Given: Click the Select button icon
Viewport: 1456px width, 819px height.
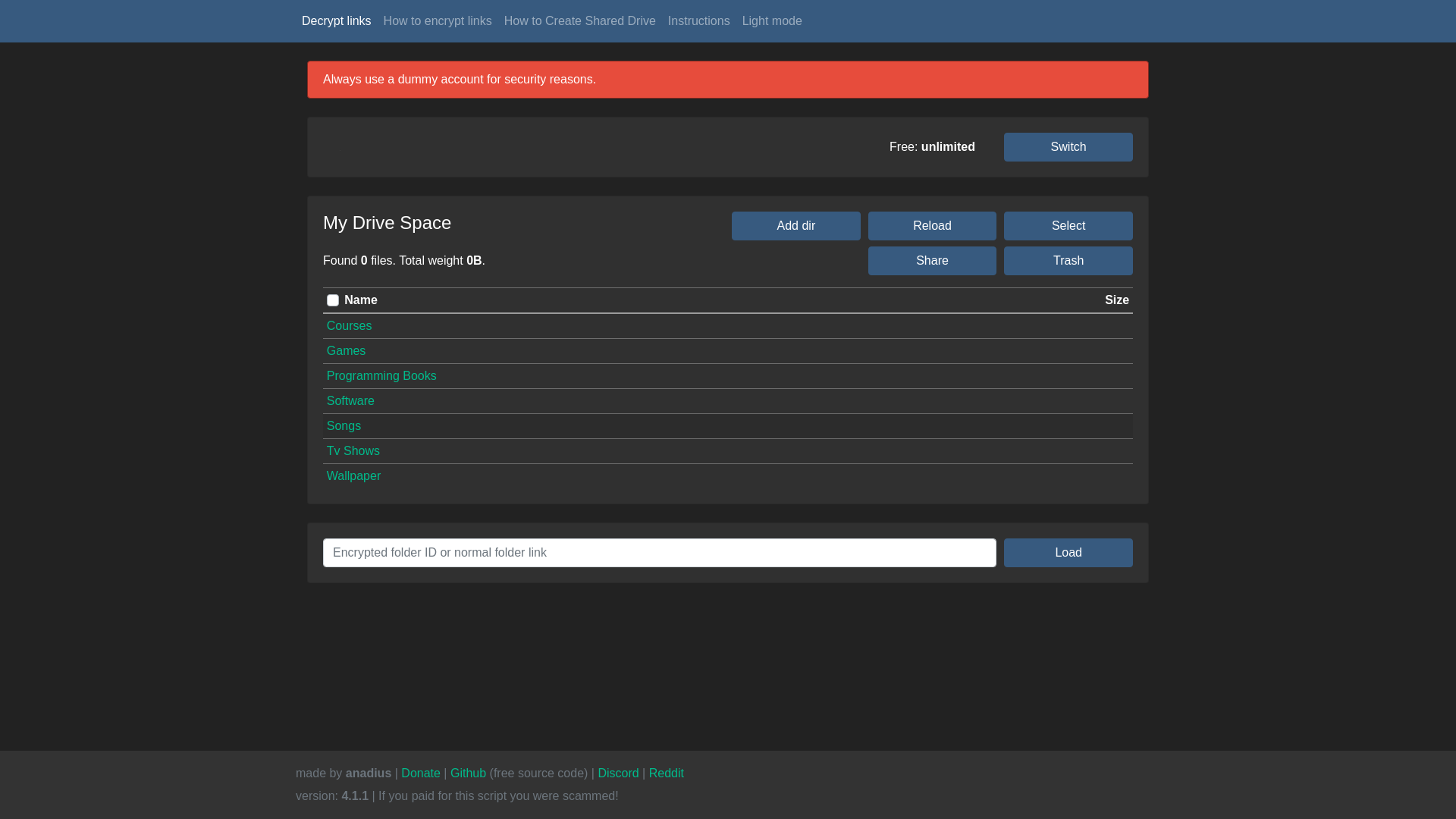Looking at the screenshot, I should coord(1068,225).
